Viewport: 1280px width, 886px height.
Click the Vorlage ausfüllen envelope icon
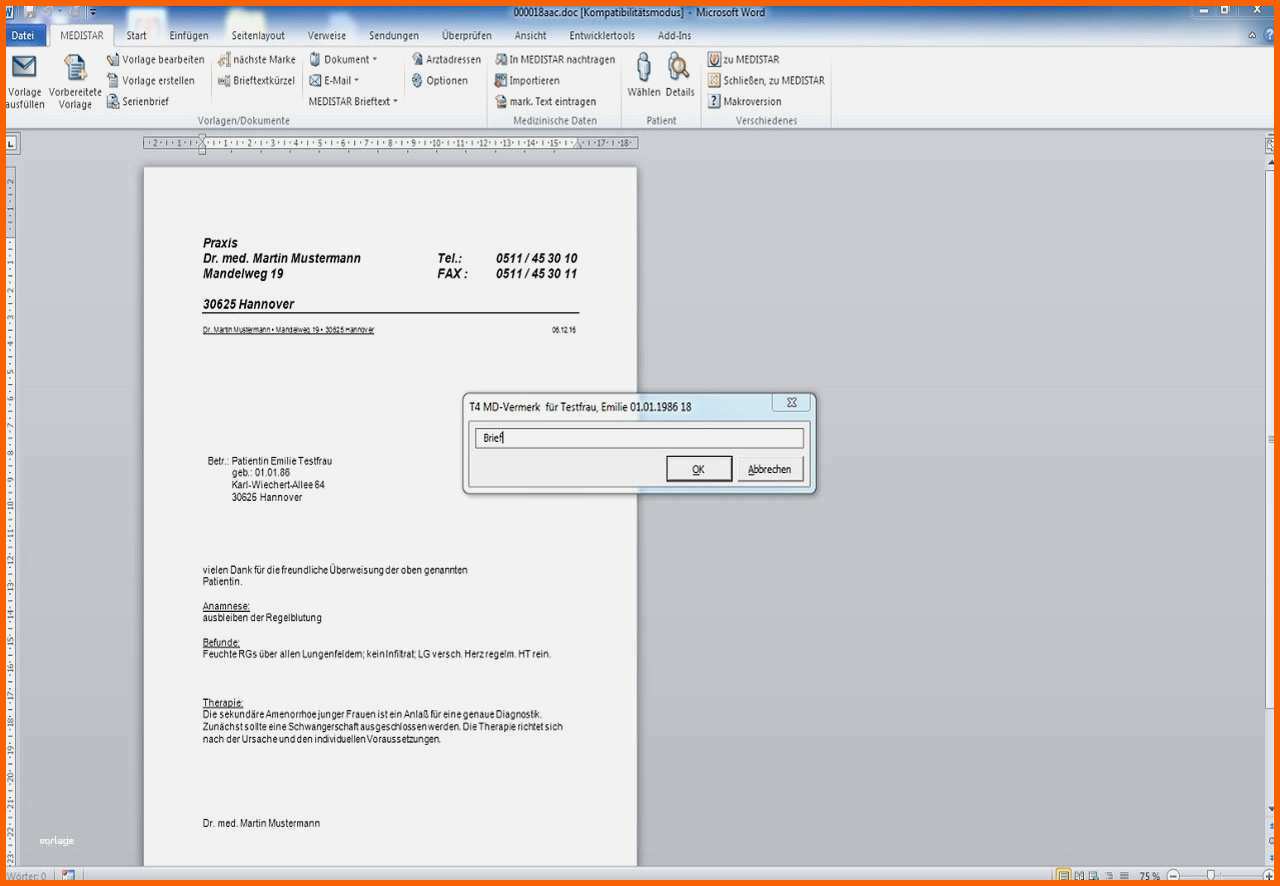(x=23, y=68)
